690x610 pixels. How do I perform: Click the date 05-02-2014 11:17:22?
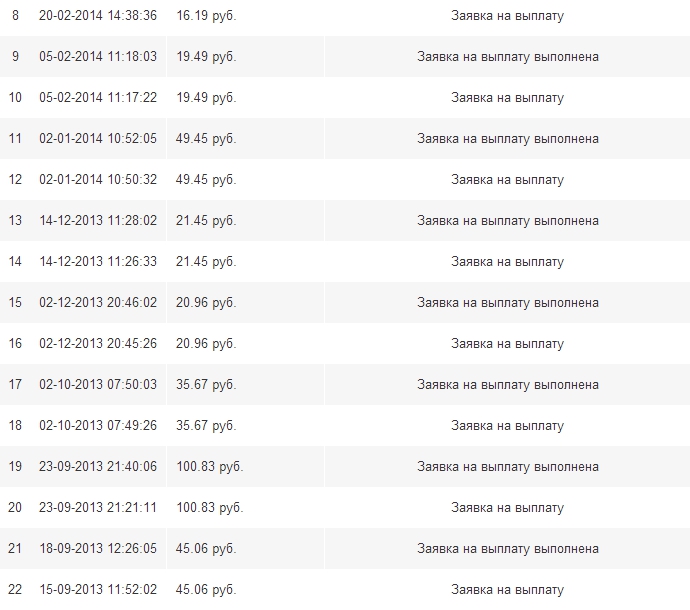click(x=97, y=98)
